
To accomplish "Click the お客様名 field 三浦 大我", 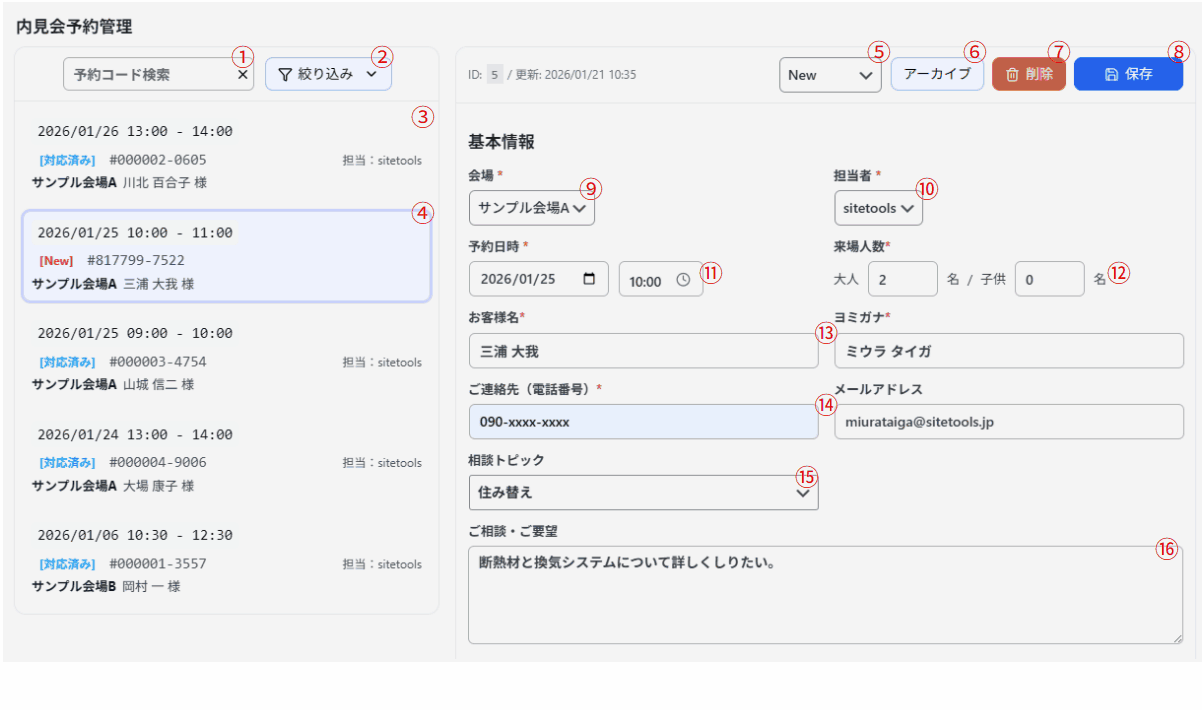I will [x=643, y=351].
